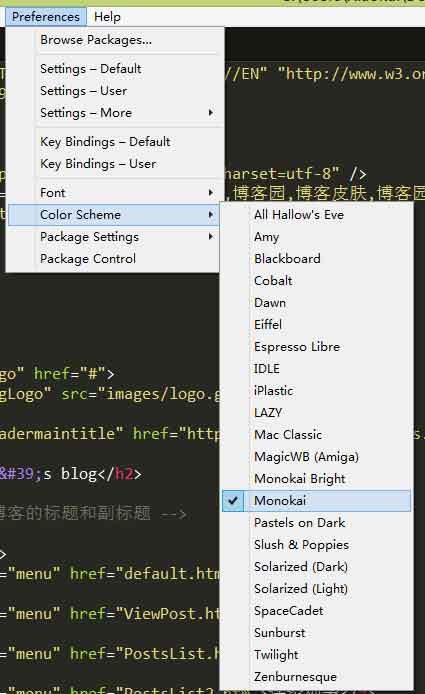Open Settings – User
This screenshot has height=694, width=425.
(113, 91)
